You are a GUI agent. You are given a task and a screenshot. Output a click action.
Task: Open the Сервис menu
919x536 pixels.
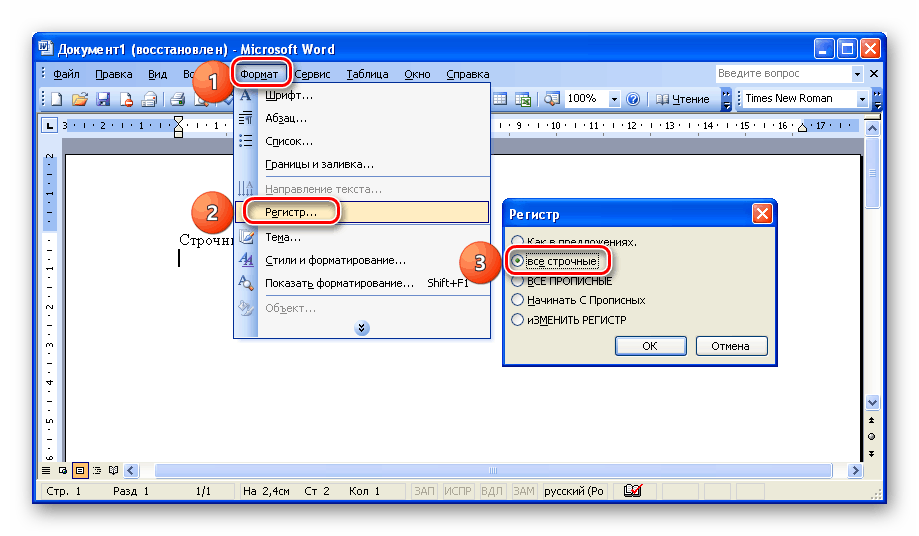tap(312, 74)
